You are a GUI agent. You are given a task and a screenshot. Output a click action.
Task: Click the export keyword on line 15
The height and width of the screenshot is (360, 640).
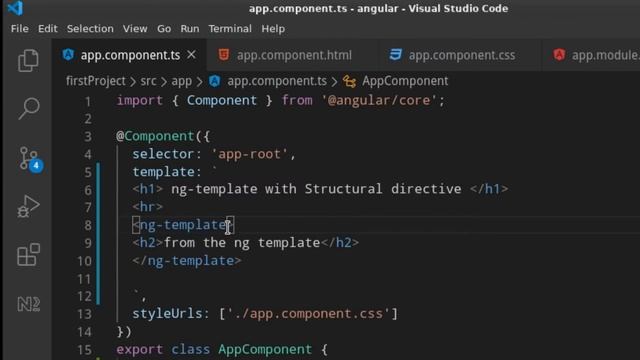pyautogui.click(x=140, y=349)
